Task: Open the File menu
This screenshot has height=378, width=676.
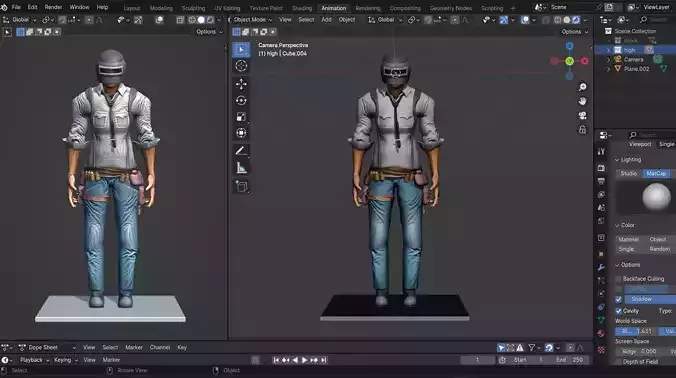Action: coord(16,7)
